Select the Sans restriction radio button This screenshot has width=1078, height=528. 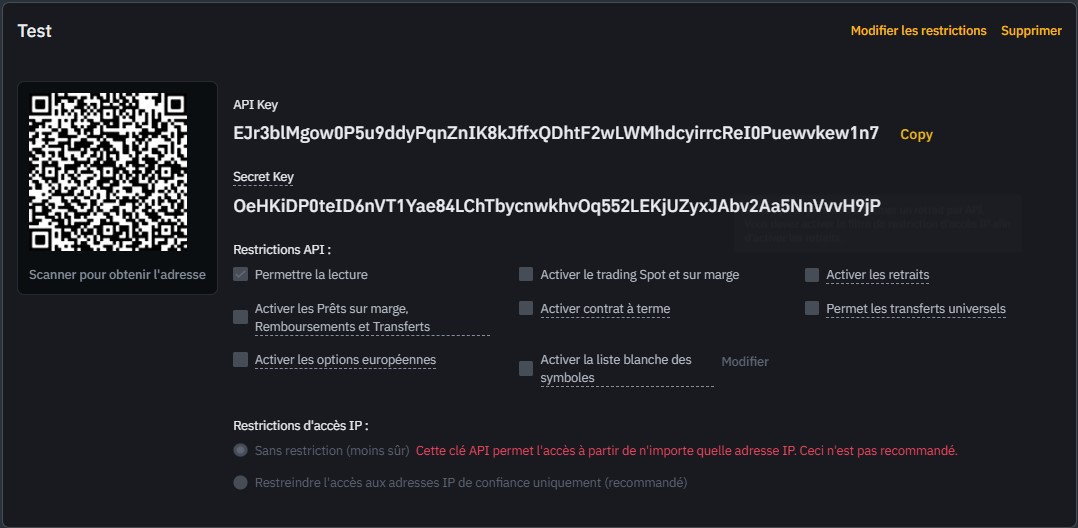coord(240,451)
